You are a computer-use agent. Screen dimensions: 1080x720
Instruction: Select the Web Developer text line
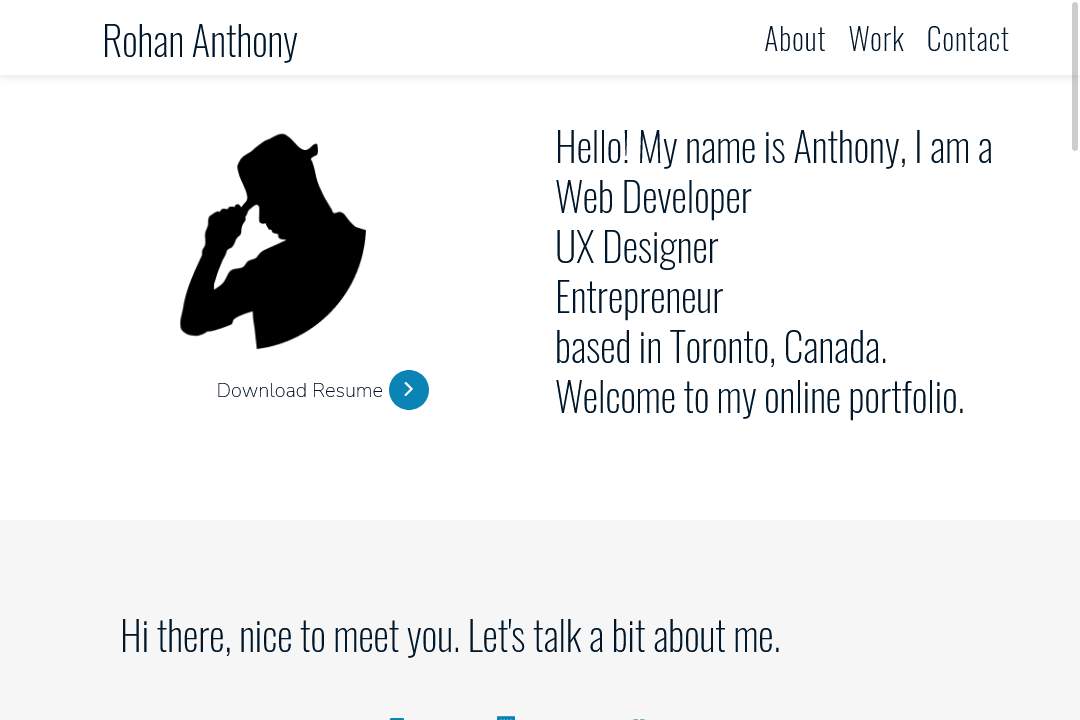point(653,198)
